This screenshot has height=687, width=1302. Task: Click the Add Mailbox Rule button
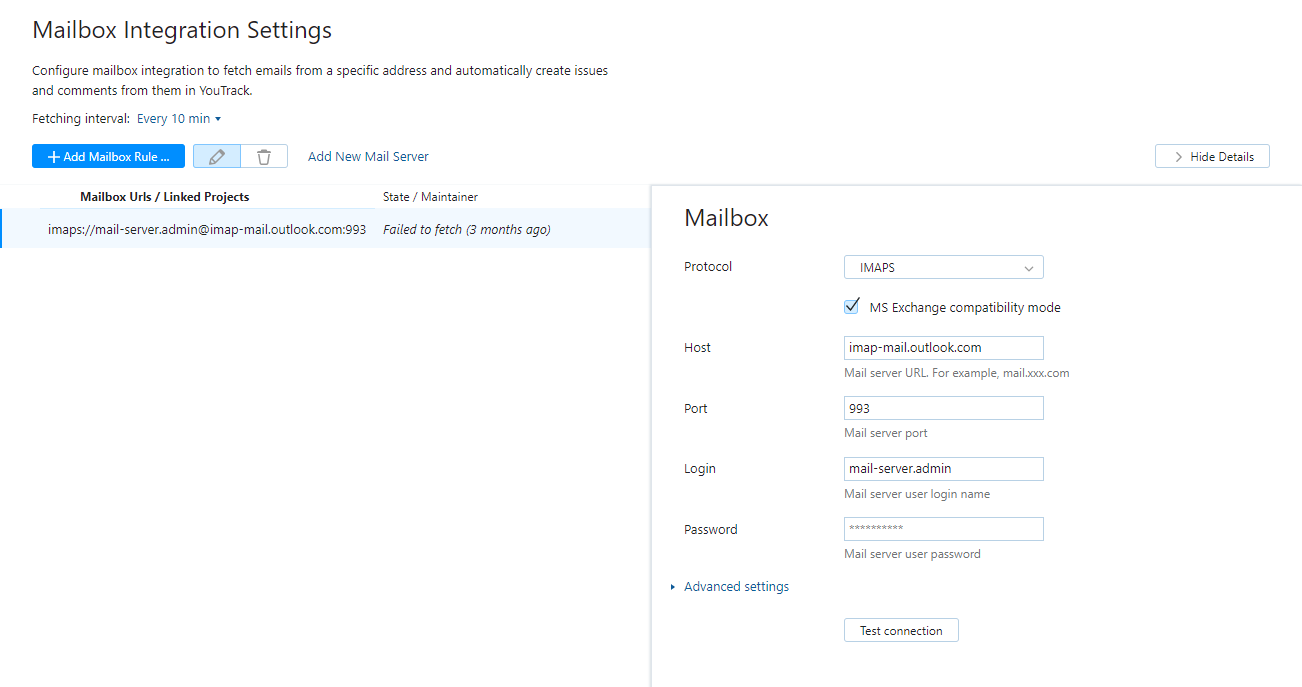[108, 156]
